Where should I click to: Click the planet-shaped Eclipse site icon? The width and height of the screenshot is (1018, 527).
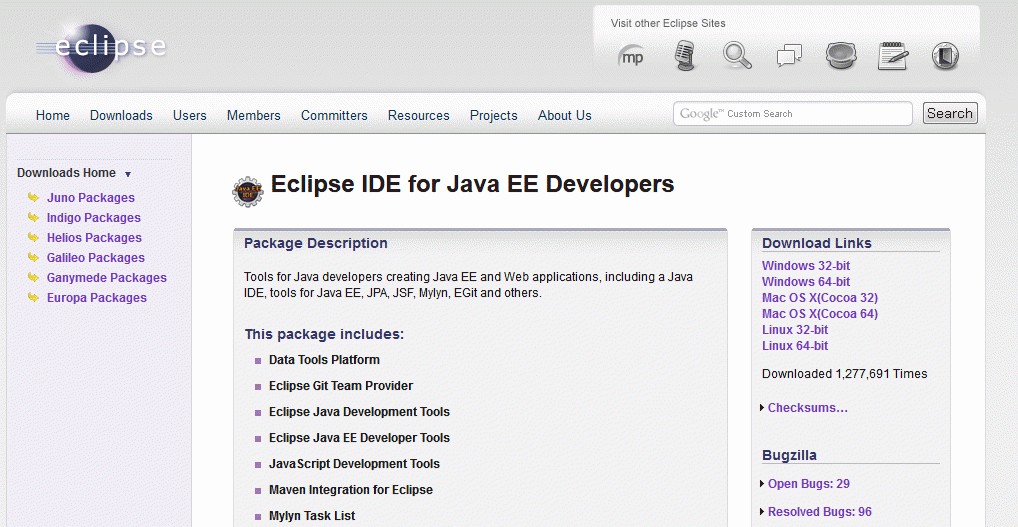coord(841,55)
